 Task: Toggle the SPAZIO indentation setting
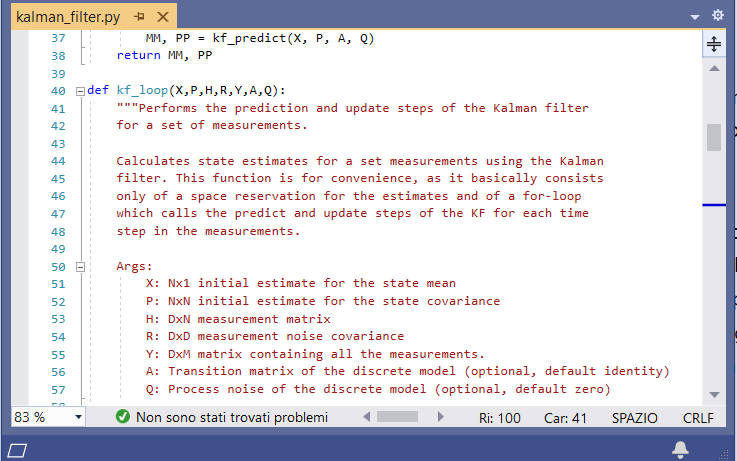pyautogui.click(x=634, y=417)
